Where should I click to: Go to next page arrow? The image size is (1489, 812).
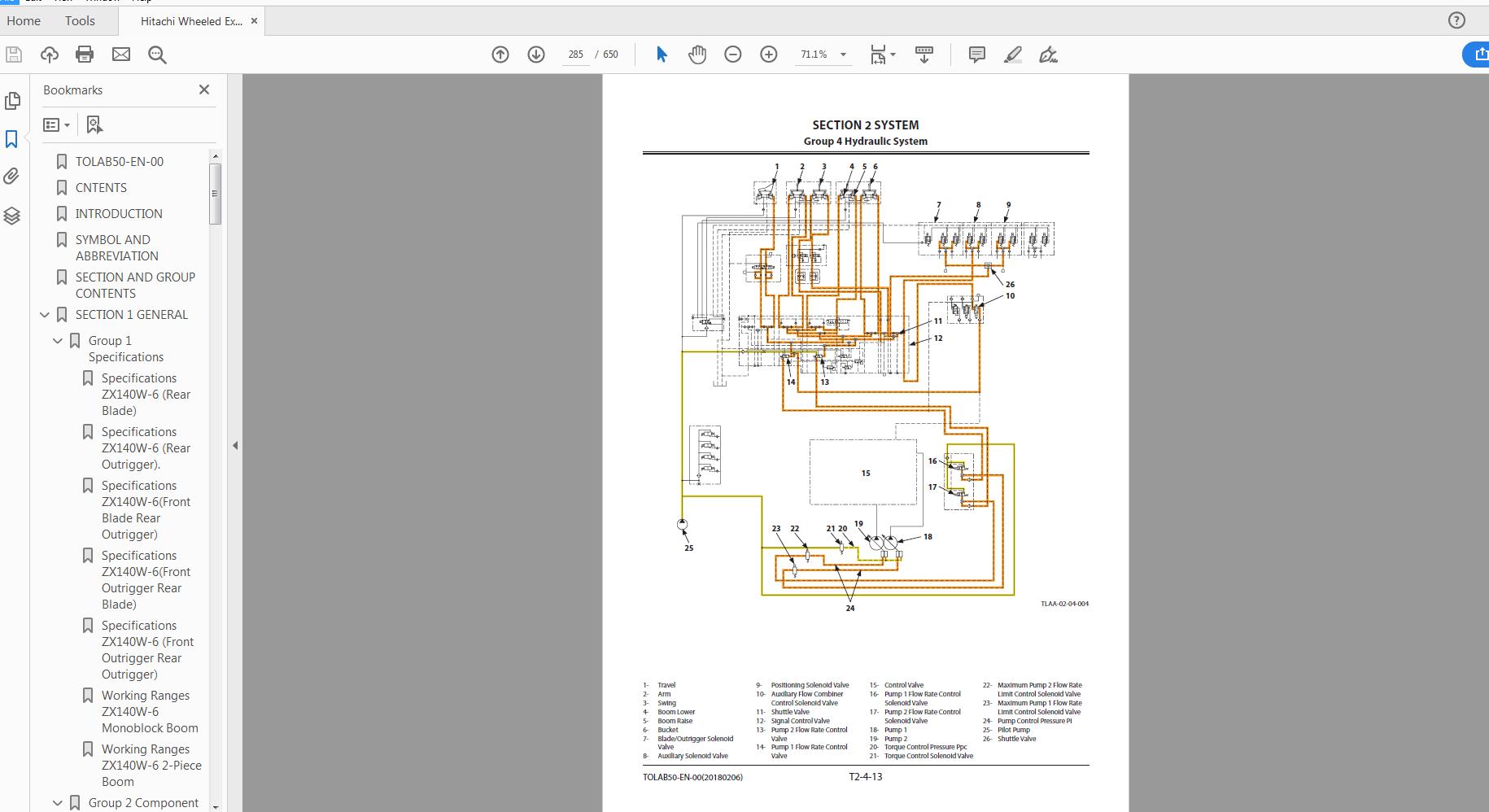click(536, 55)
